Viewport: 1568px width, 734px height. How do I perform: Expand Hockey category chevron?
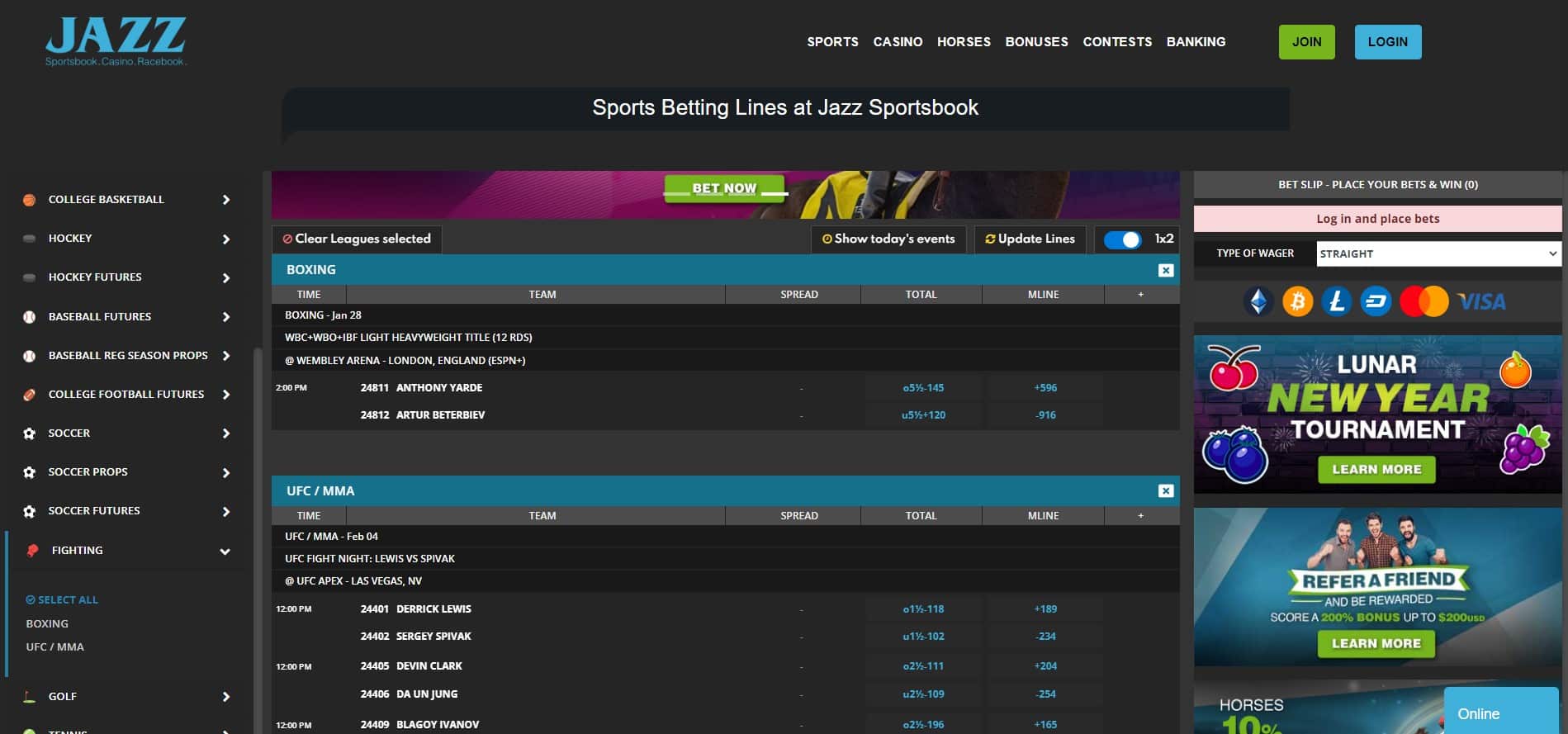pyautogui.click(x=225, y=239)
